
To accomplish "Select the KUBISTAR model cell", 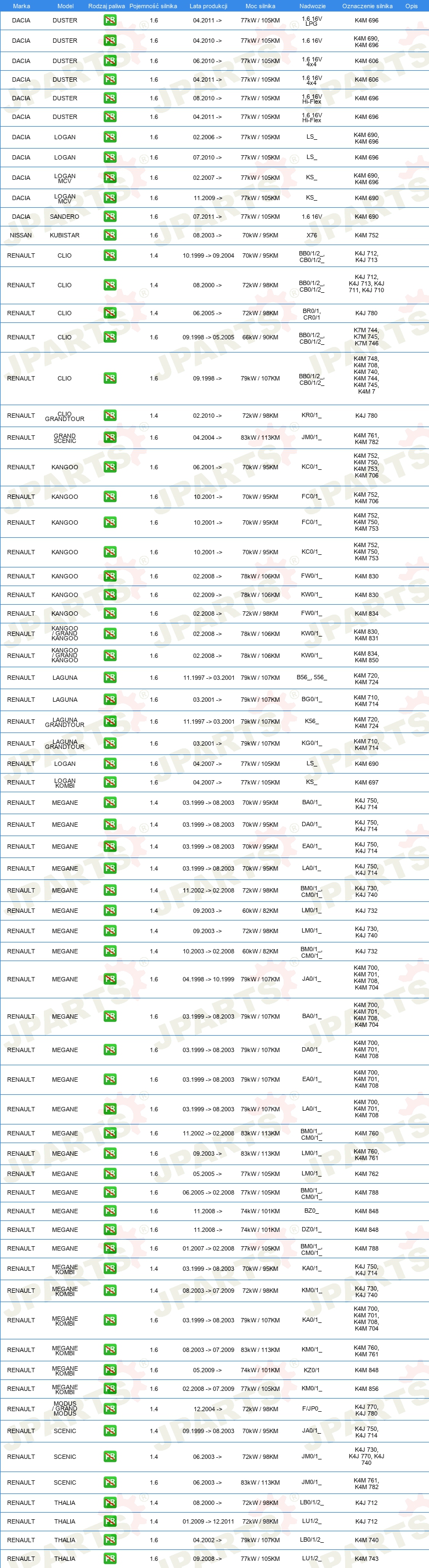I will (65, 235).
